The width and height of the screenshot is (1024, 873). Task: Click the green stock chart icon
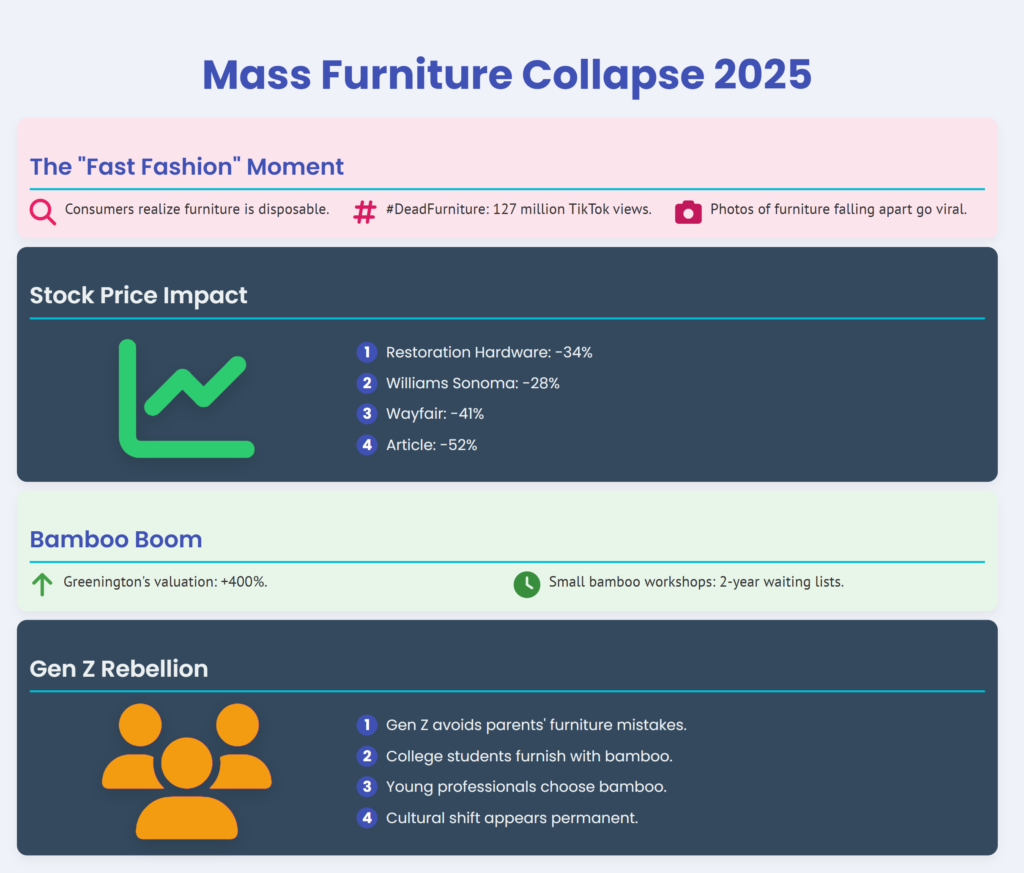187,399
